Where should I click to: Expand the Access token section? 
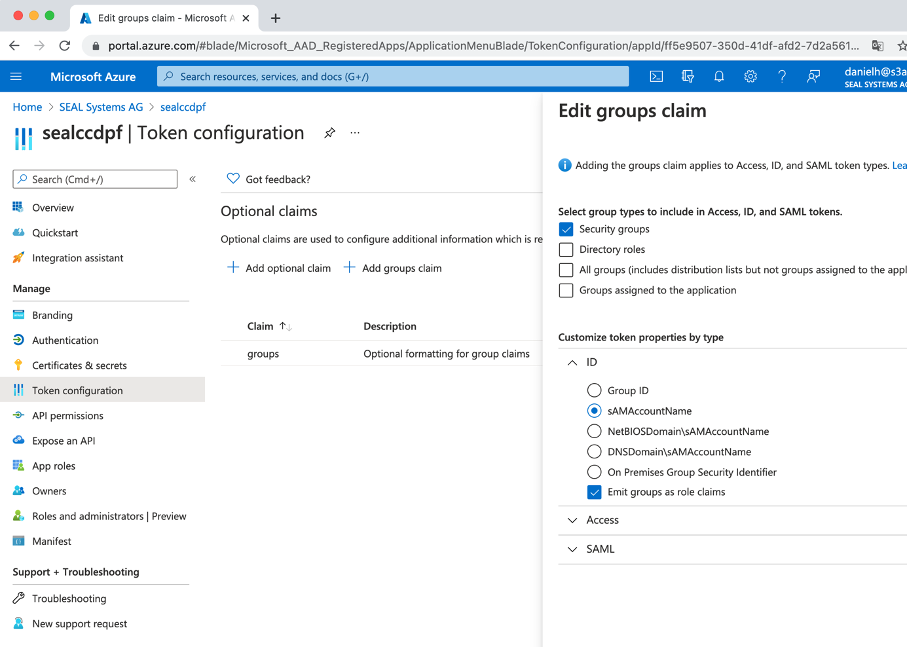[602, 520]
